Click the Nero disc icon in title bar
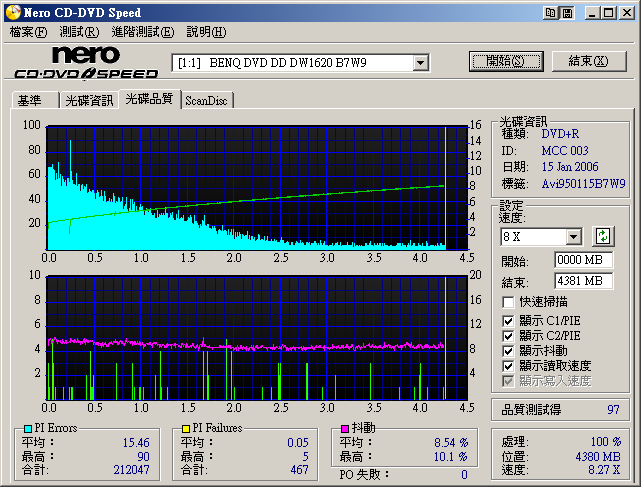Viewport: 641px width, 487px height. (13, 13)
